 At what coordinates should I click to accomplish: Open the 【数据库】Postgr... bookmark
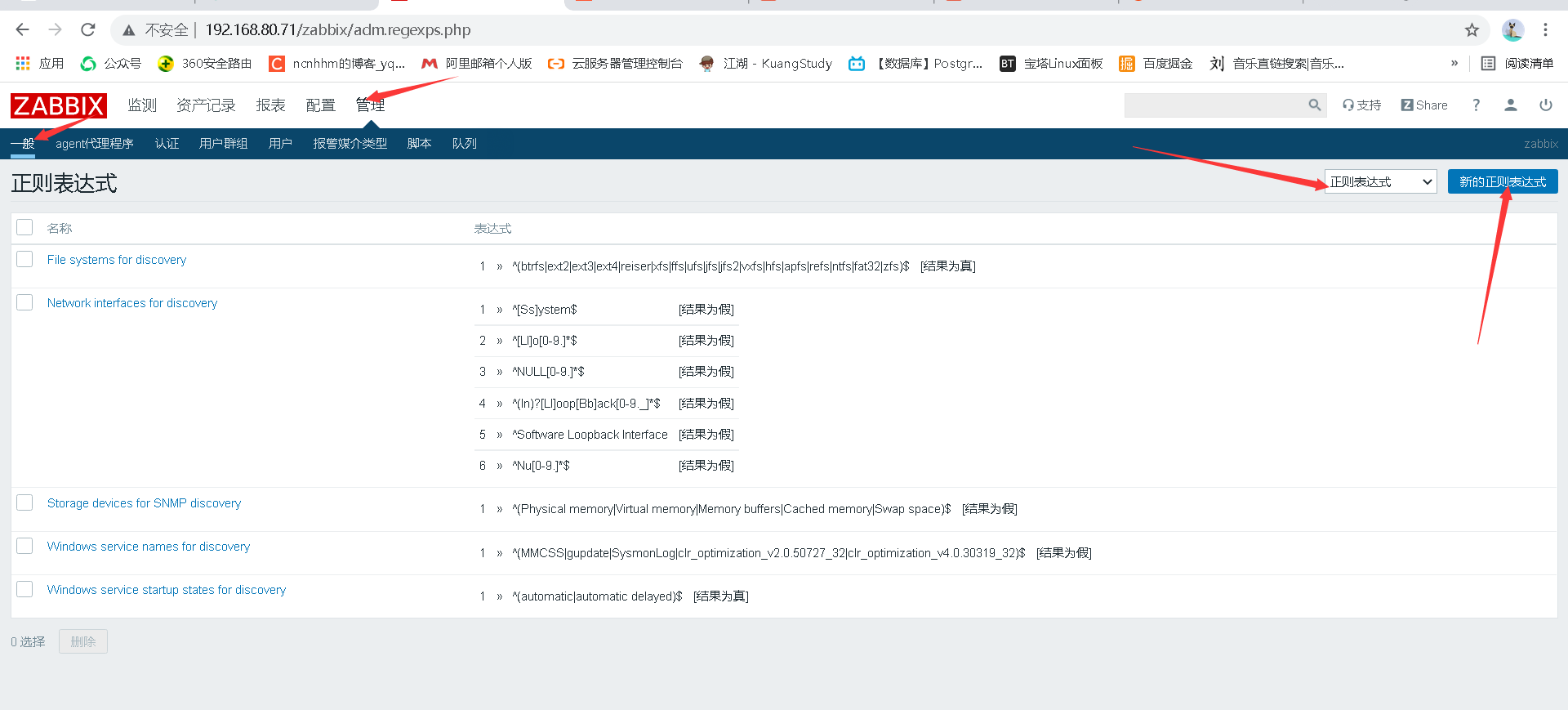pyautogui.click(x=915, y=64)
